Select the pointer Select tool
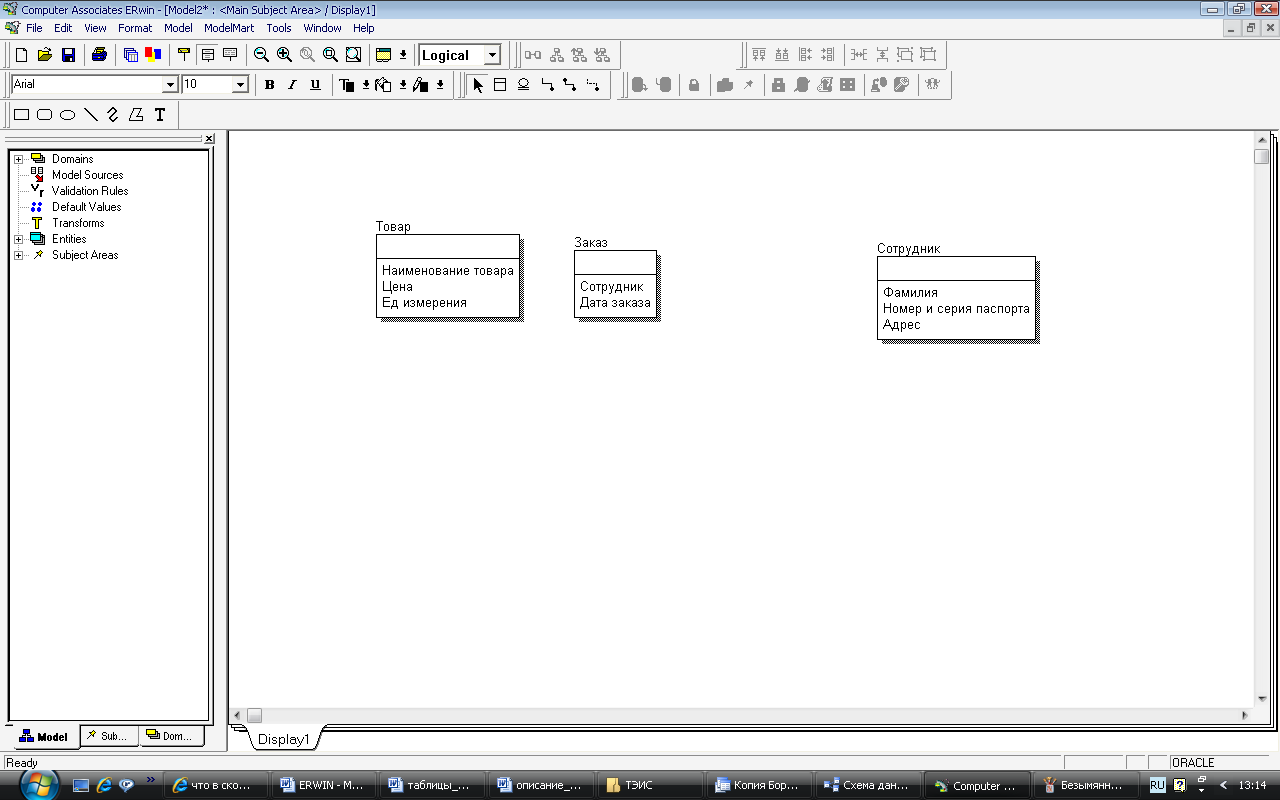The width and height of the screenshot is (1280, 800). point(478,85)
